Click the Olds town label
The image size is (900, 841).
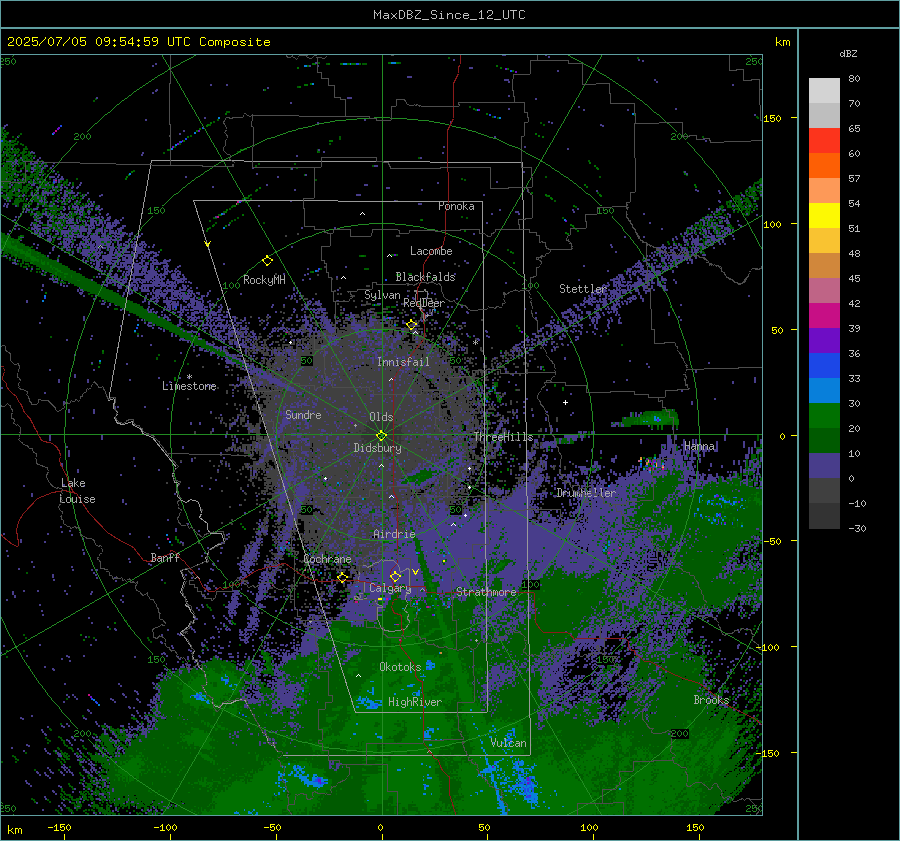pos(381,417)
